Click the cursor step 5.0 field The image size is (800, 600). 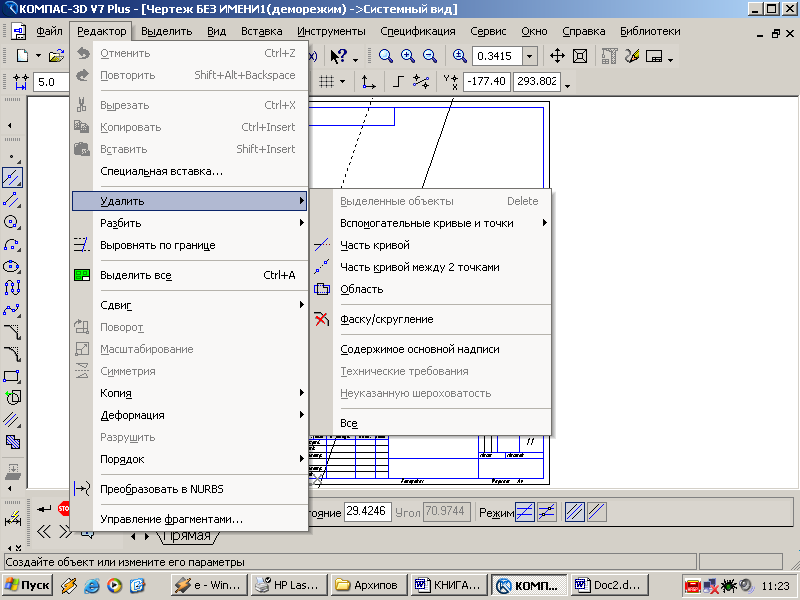click(51, 82)
